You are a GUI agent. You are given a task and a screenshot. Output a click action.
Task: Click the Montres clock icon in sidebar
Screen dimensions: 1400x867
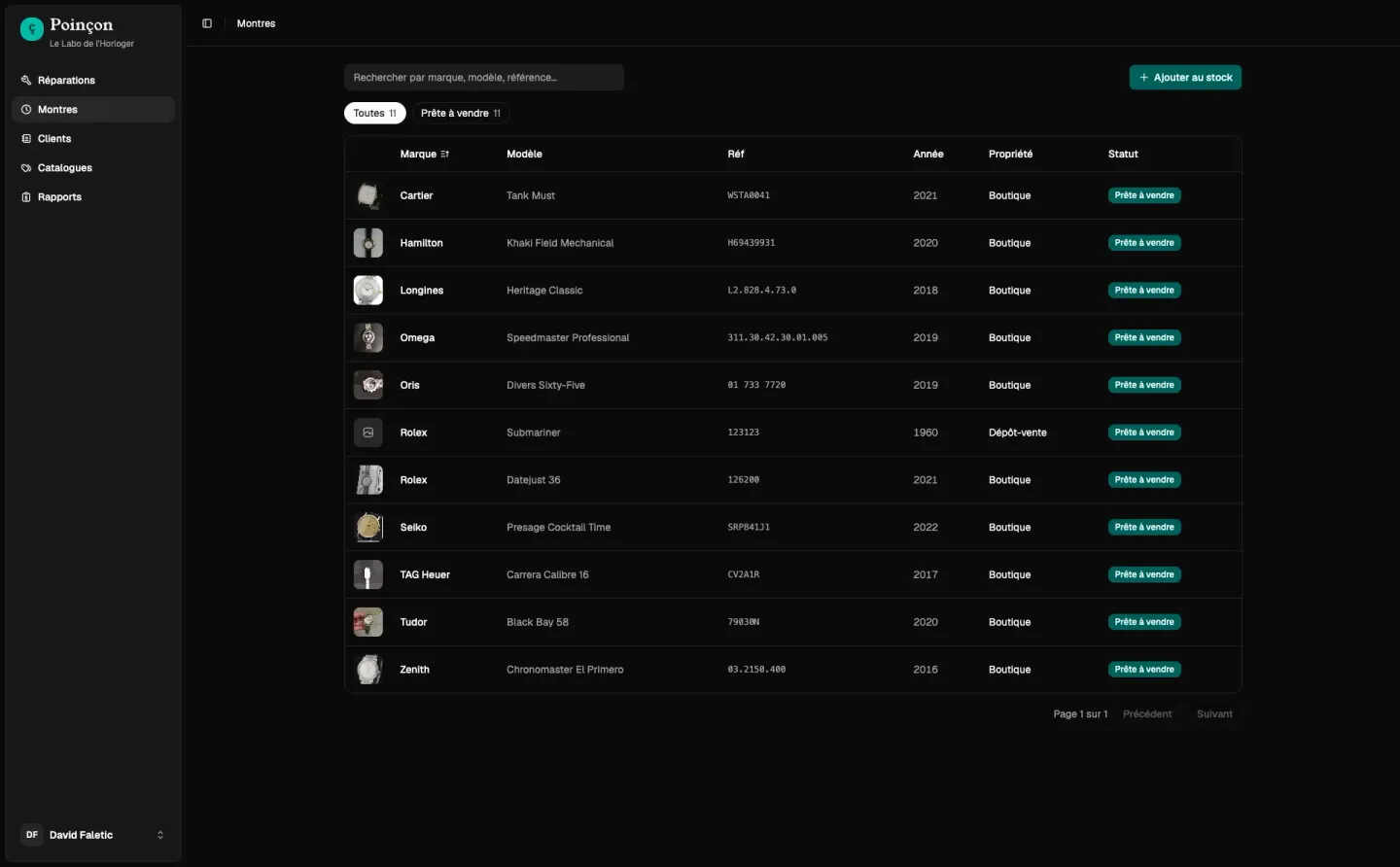[26, 110]
